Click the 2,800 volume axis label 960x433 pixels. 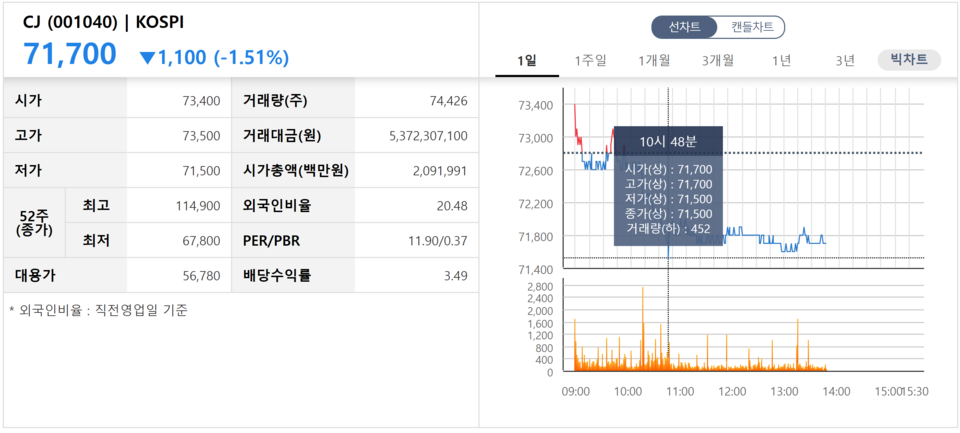tap(541, 286)
